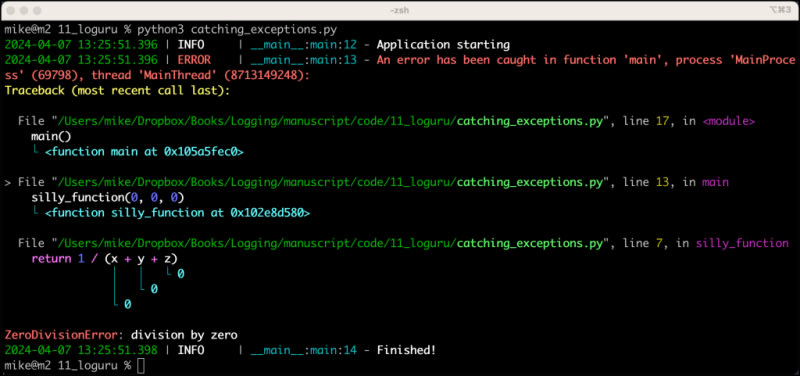
Task: Click the 'Finished!' log message
Action: point(407,350)
